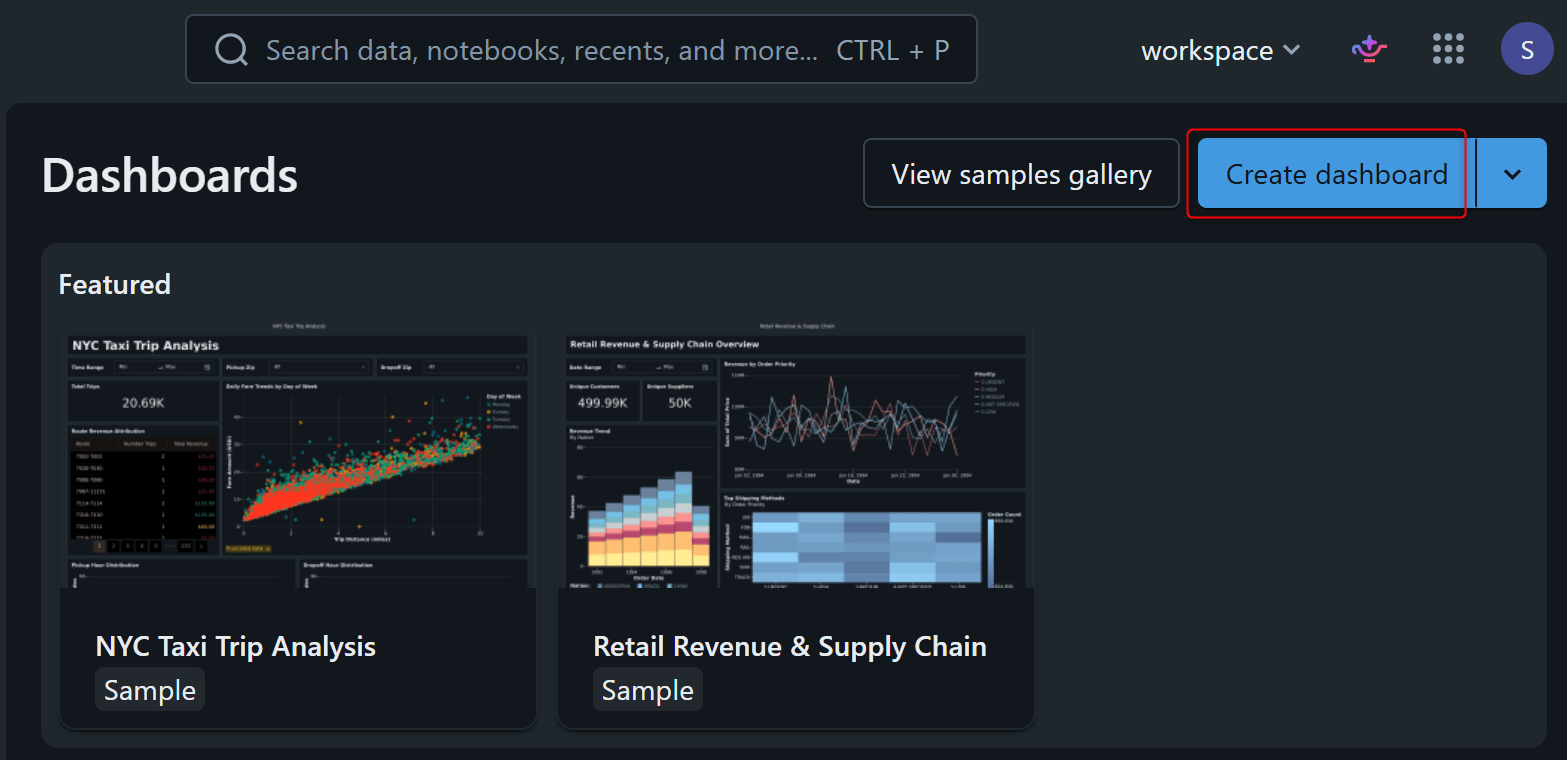Expand the arrow next to Create dashboard
Screen dimensions: 1567x760
click(1512, 174)
